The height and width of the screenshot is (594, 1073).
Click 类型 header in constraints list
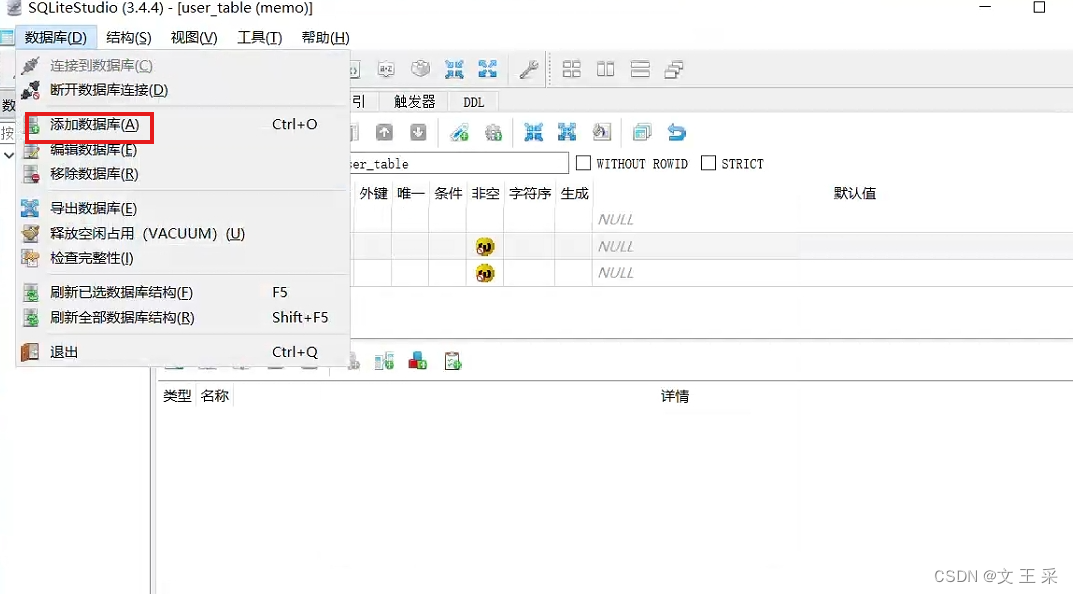pos(177,396)
